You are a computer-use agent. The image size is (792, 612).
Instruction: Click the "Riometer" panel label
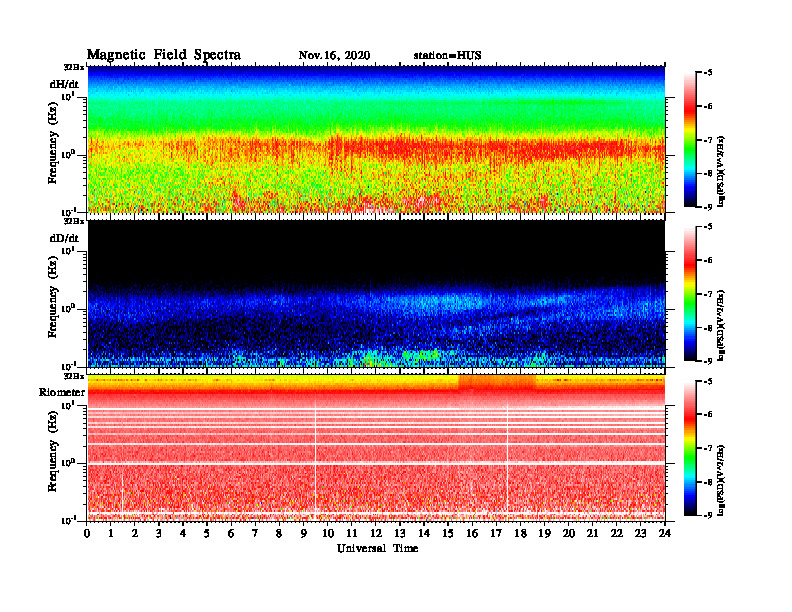point(62,392)
